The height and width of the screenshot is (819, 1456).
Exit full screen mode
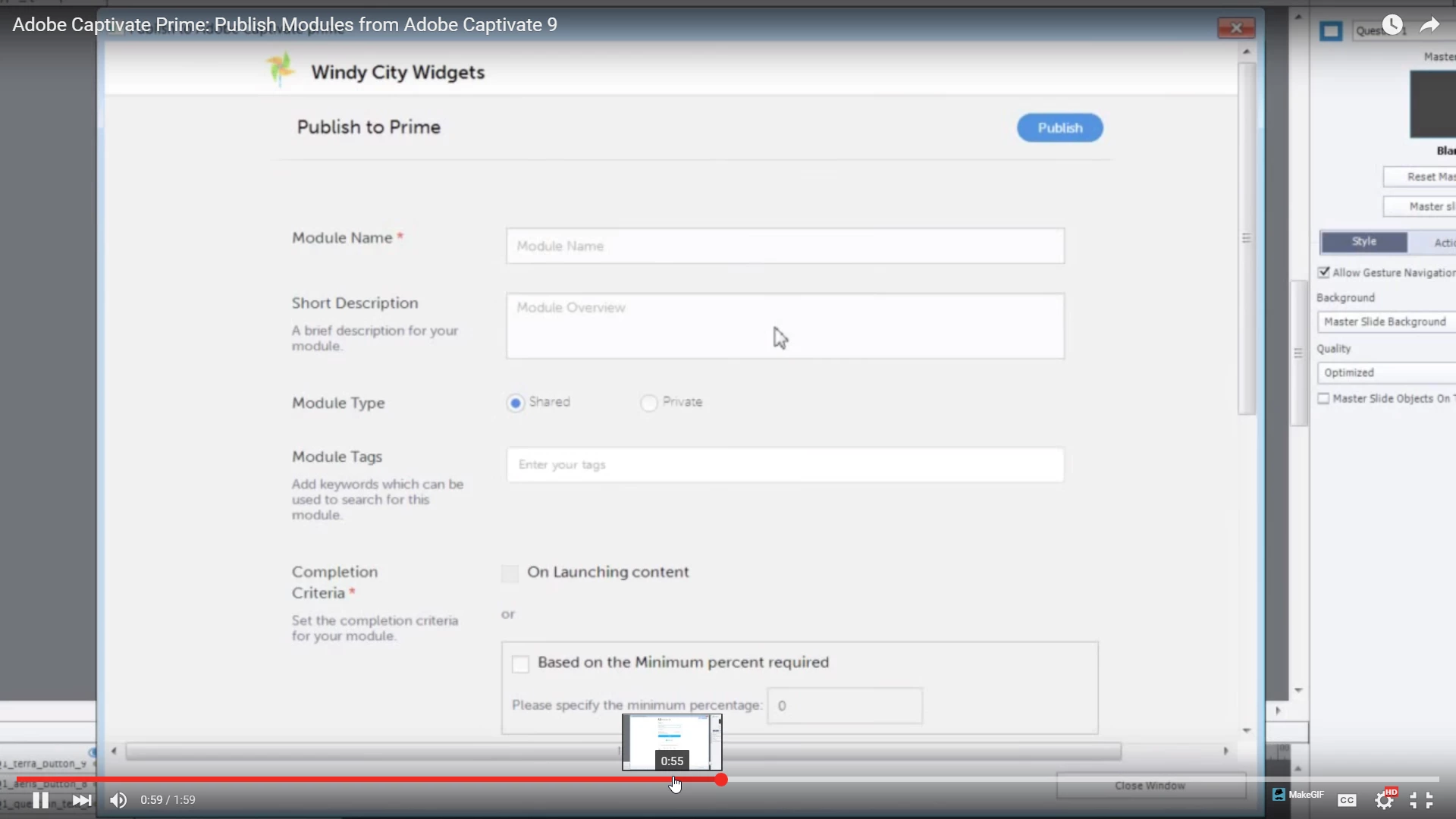click(1421, 800)
